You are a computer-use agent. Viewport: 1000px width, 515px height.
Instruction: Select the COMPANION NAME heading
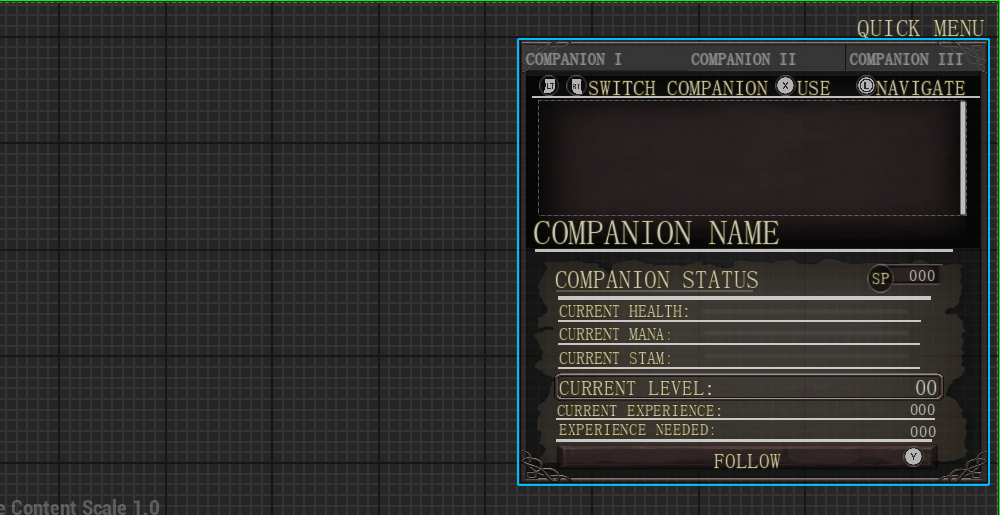(656, 233)
